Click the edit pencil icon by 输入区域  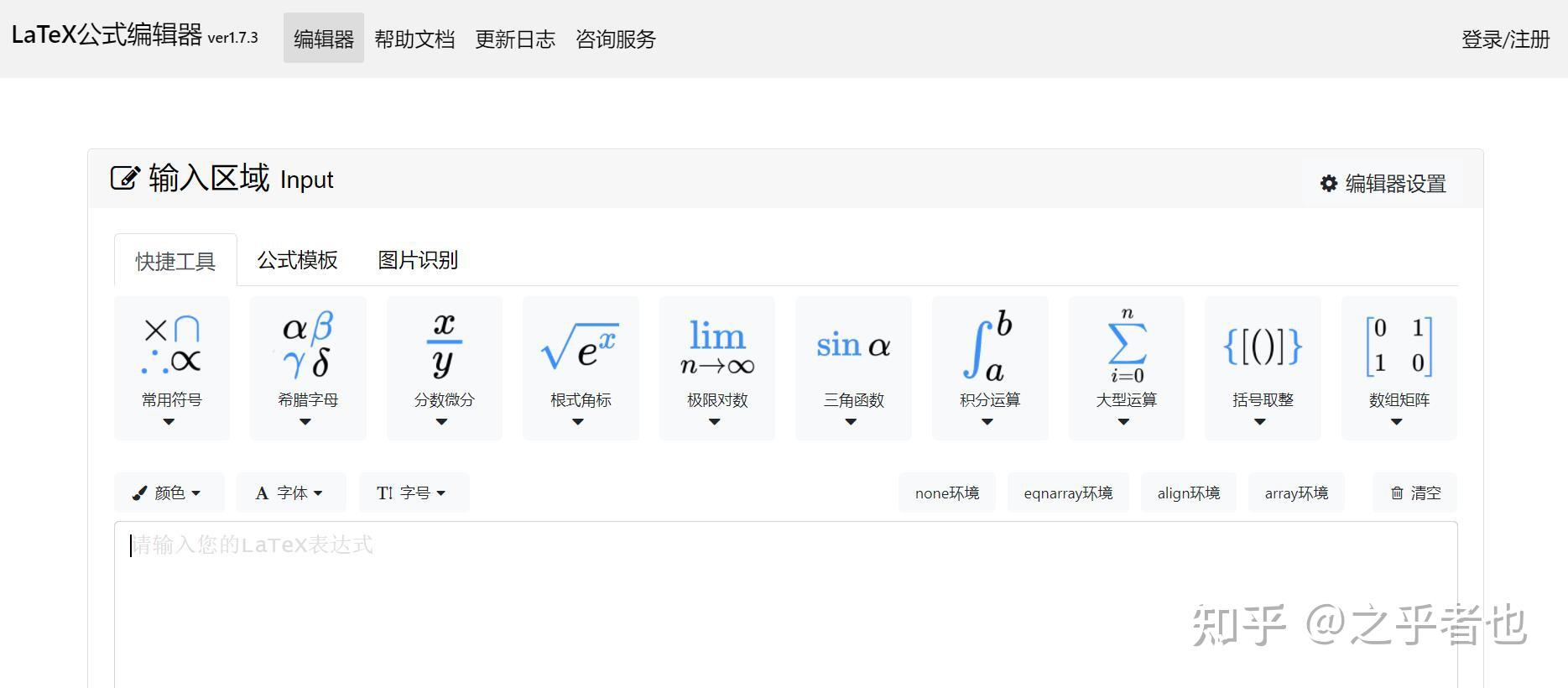(x=125, y=178)
